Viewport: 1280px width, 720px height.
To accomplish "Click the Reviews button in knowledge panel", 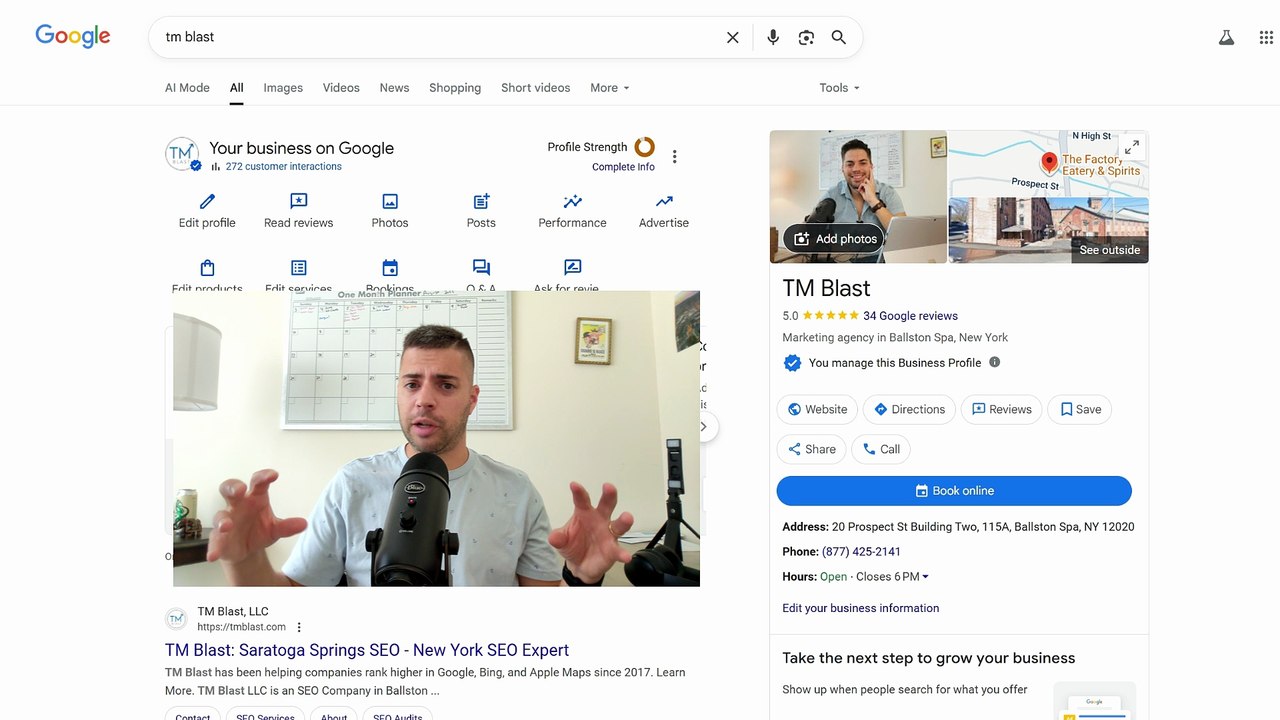I will (x=1001, y=409).
